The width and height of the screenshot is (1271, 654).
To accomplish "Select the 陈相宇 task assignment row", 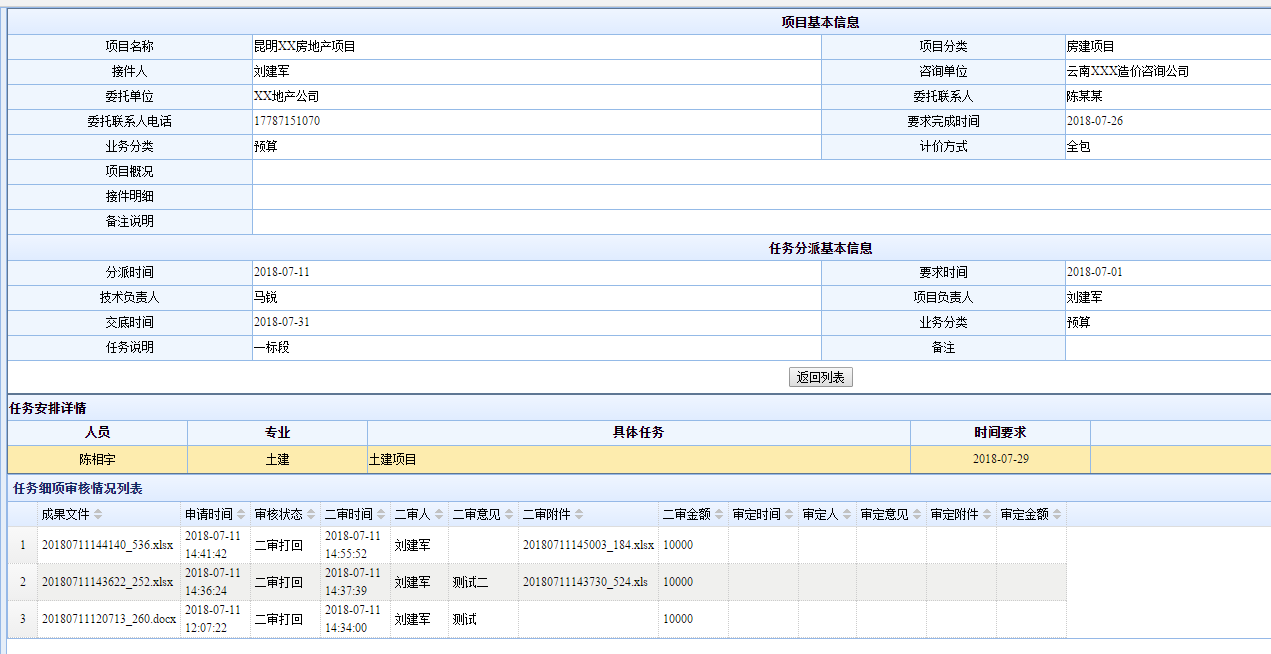I will [97, 459].
